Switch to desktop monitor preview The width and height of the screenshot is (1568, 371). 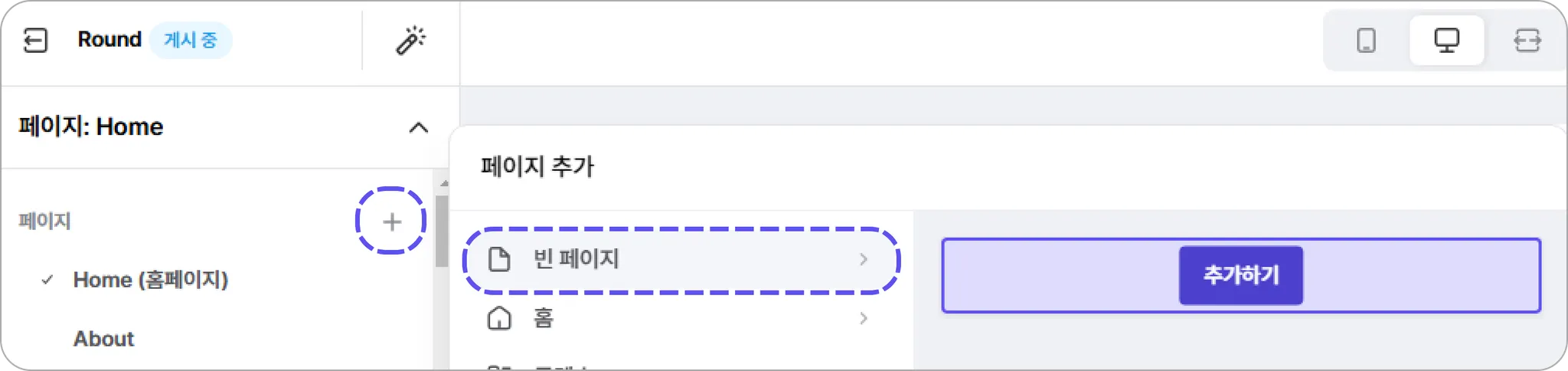tap(1446, 41)
